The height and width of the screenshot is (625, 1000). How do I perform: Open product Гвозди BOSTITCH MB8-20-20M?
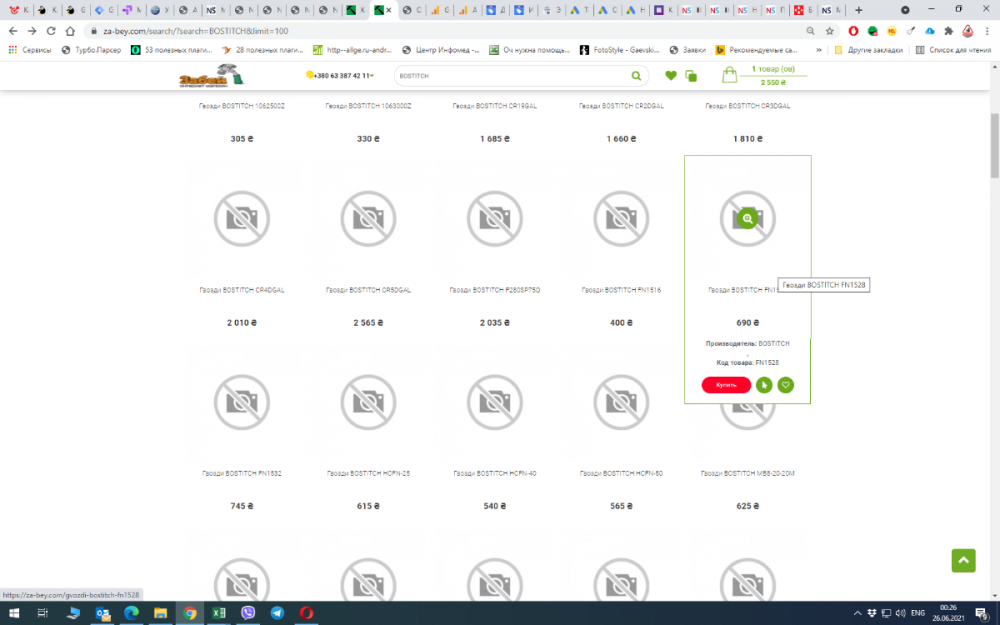click(747, 474)
